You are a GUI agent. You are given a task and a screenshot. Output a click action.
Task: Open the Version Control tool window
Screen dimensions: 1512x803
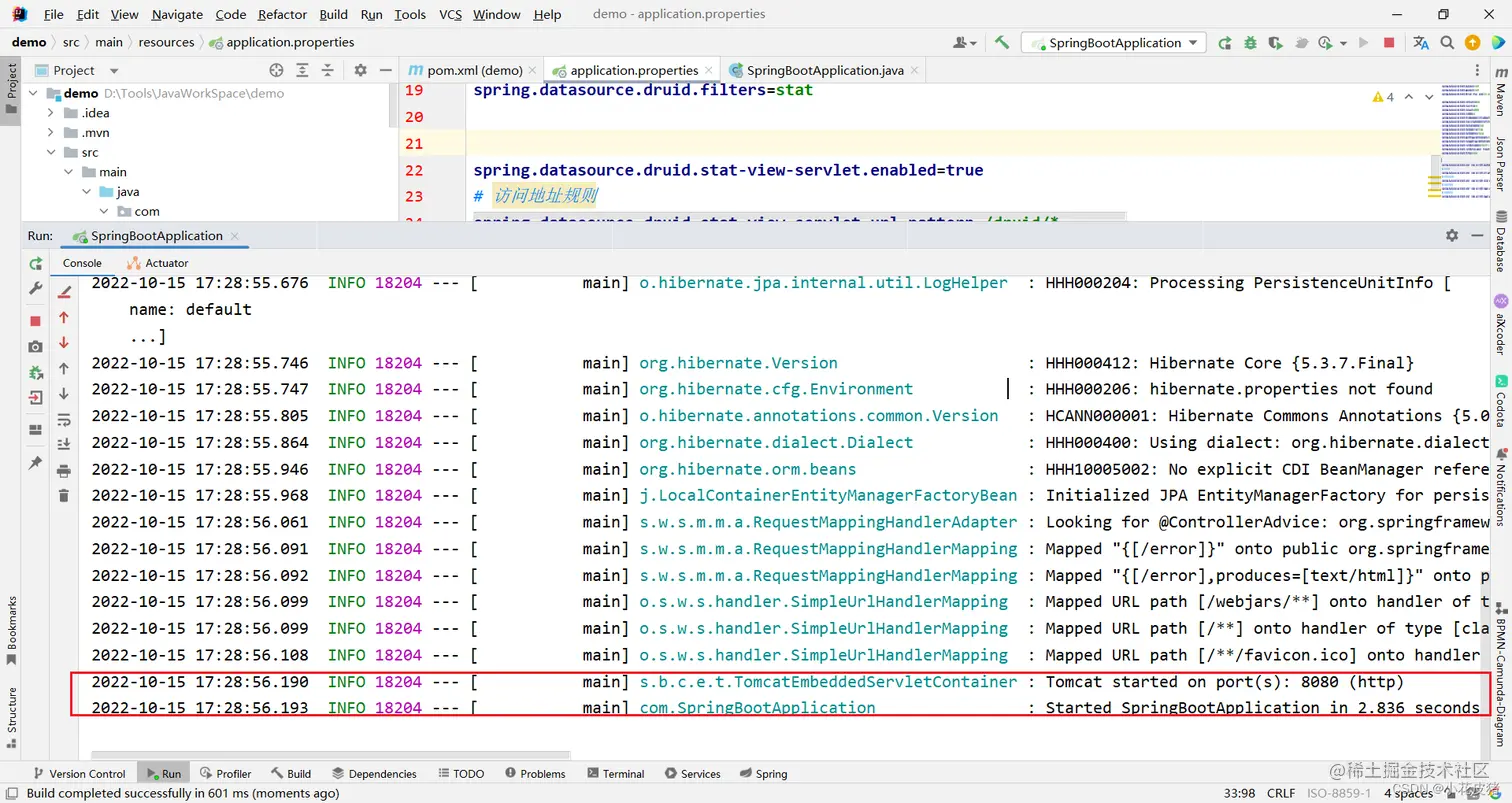point(79,773)
